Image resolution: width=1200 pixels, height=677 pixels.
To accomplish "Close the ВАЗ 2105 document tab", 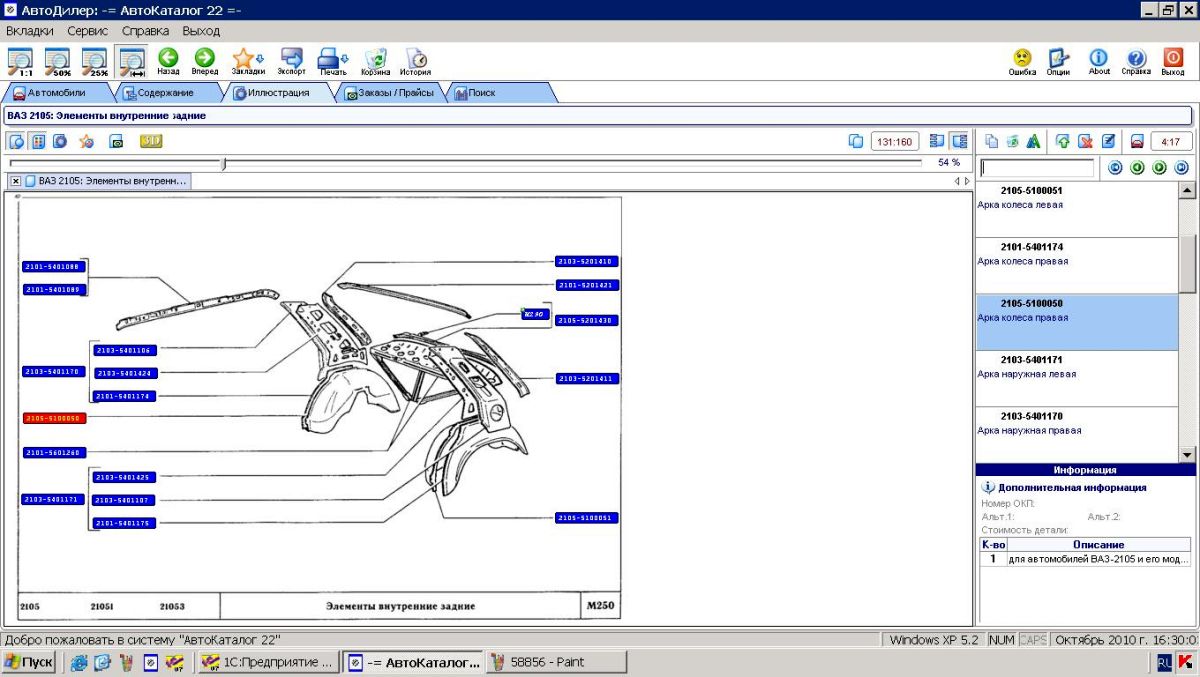I will (16, 181).
